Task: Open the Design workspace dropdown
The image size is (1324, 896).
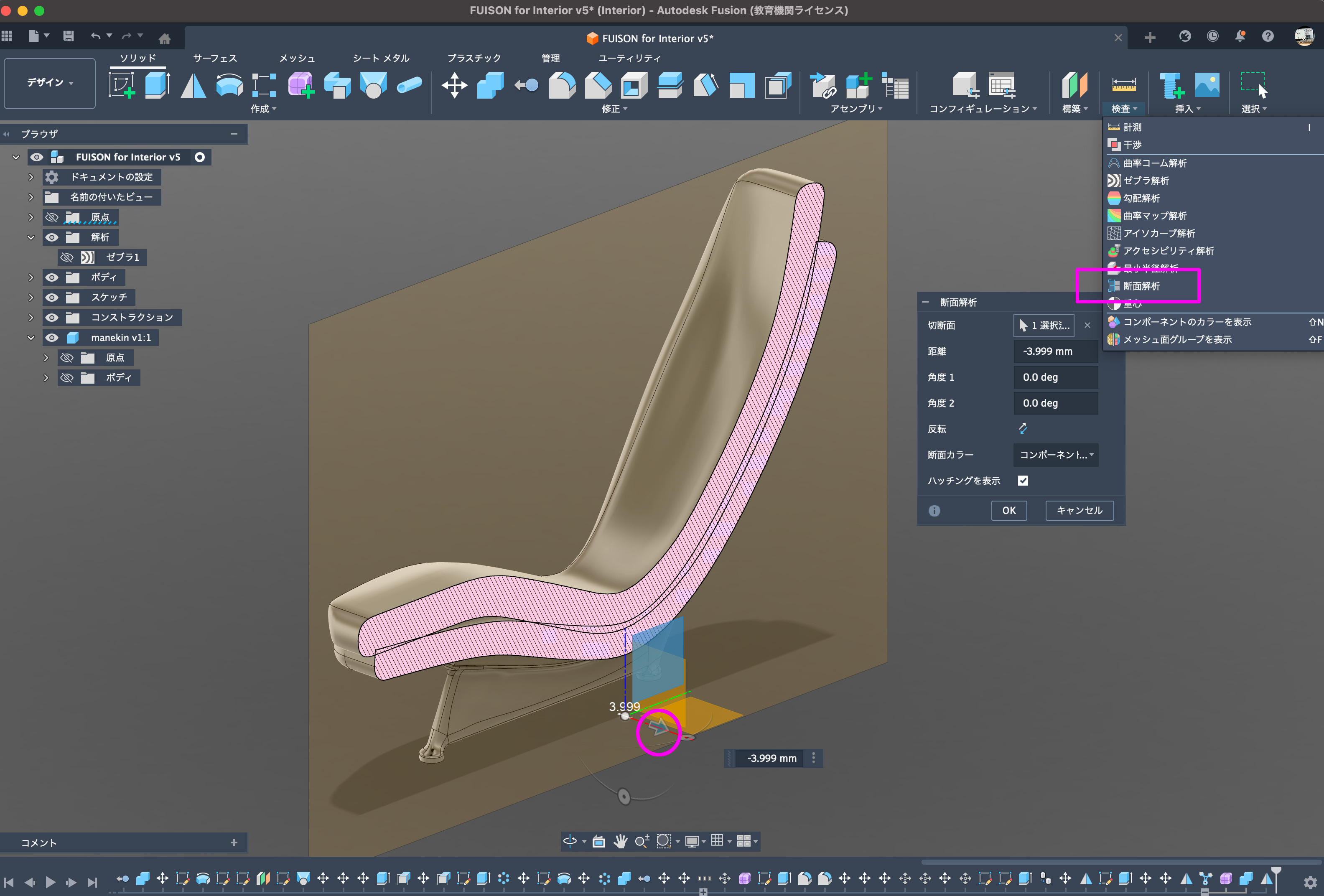Action: coord(50,83)
